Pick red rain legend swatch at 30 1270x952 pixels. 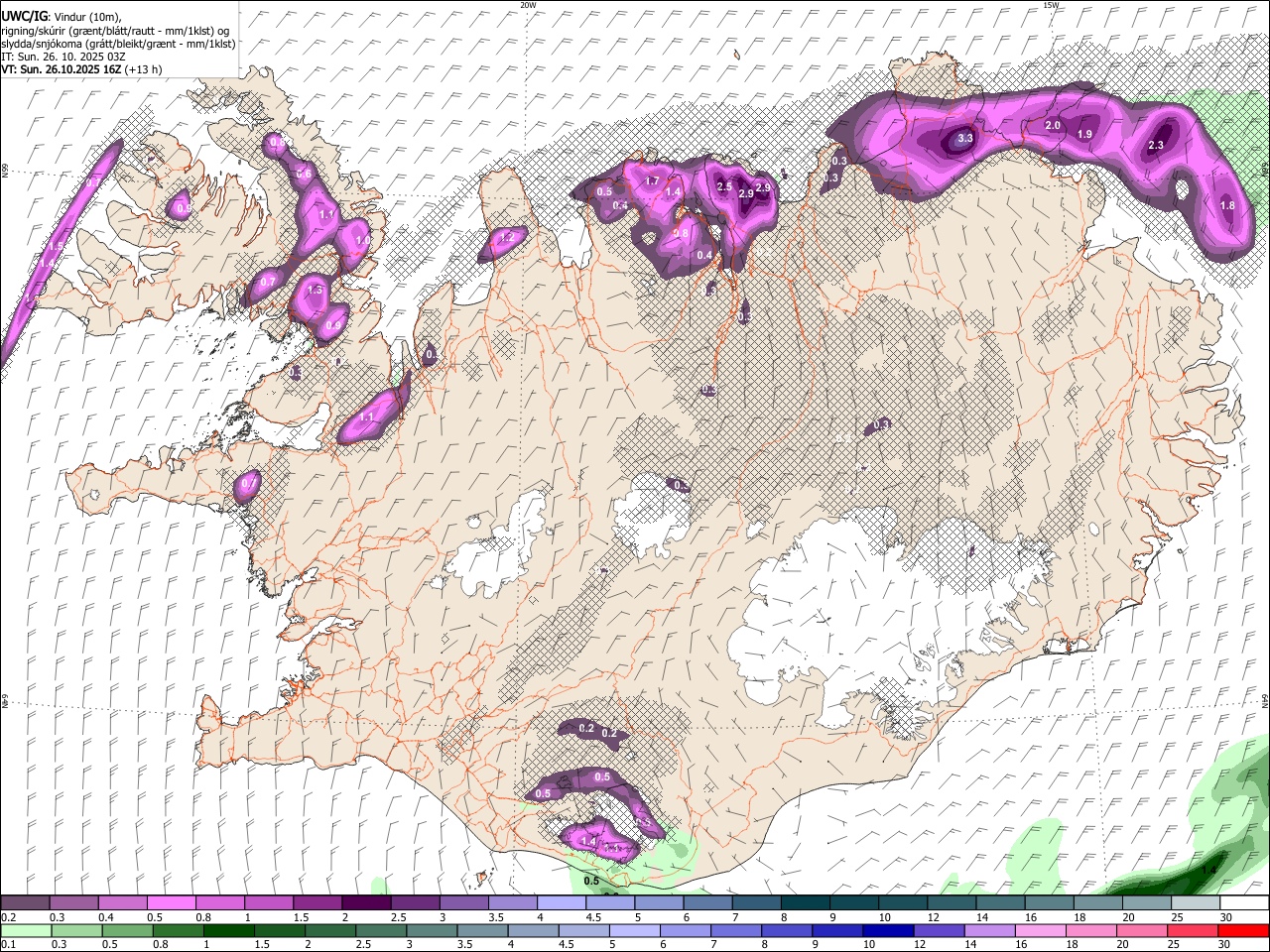1243,930
